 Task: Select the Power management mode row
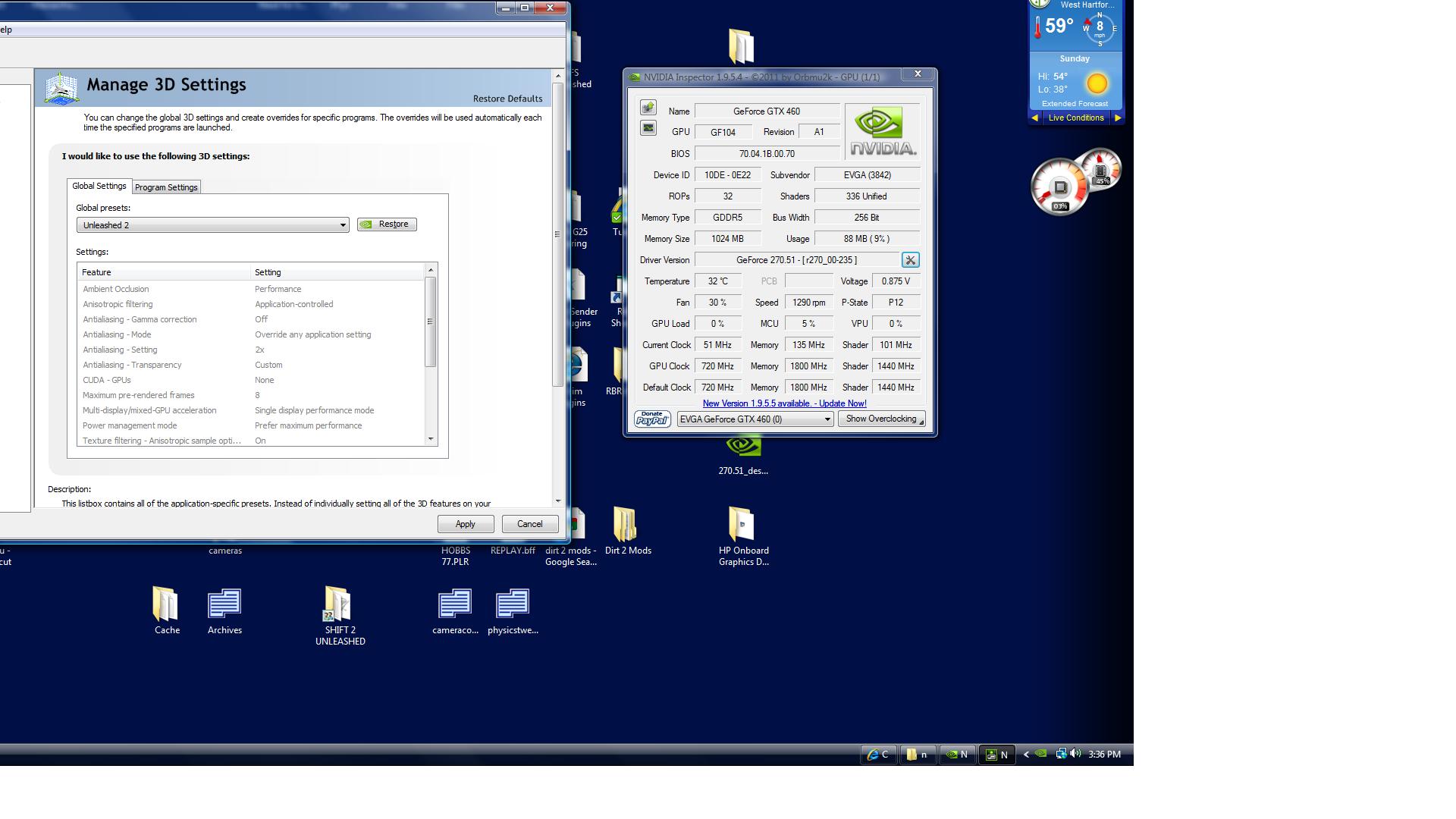pyautogui.click(x=251, y=425)
